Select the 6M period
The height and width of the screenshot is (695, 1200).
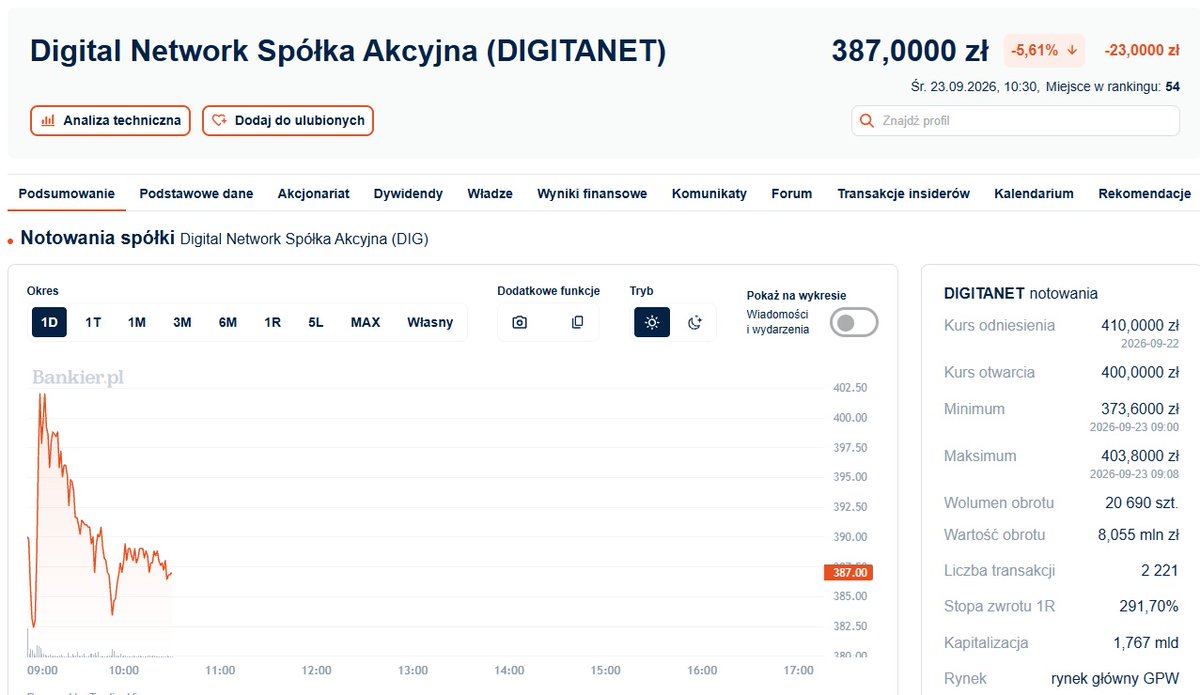pos(228,322)
